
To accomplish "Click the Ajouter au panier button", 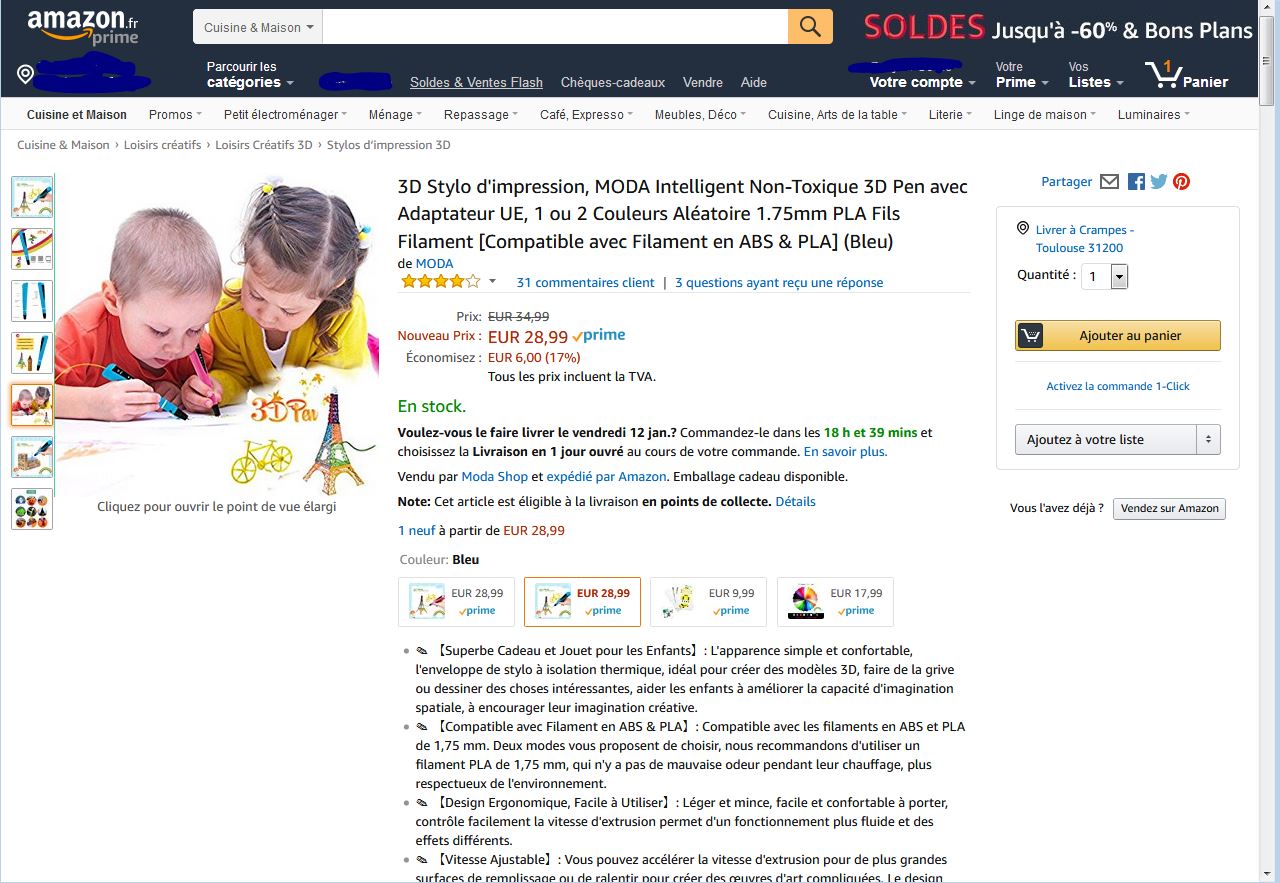I will tap(1118, 336).
